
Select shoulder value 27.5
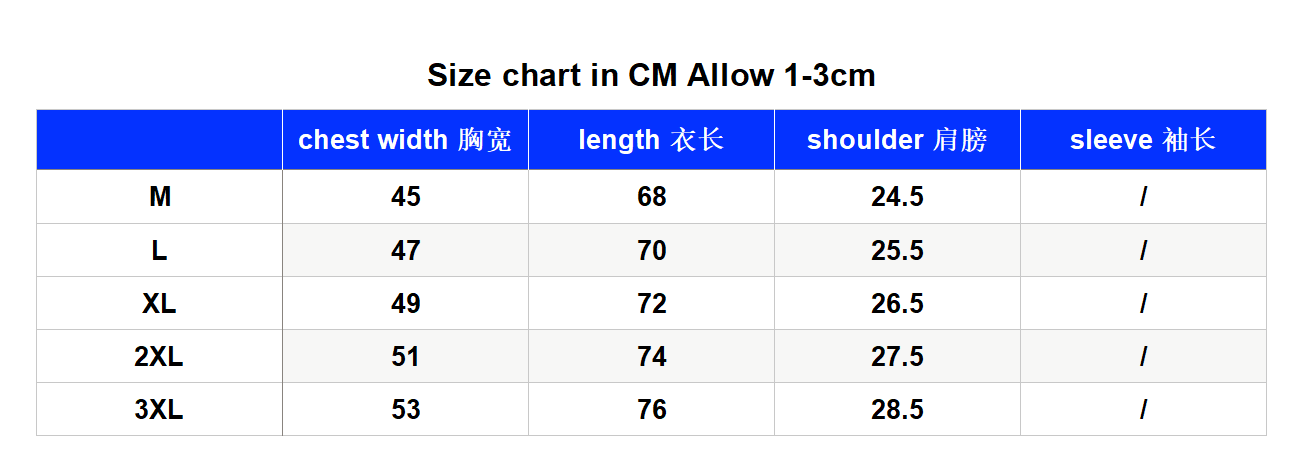tap(897, 356)
